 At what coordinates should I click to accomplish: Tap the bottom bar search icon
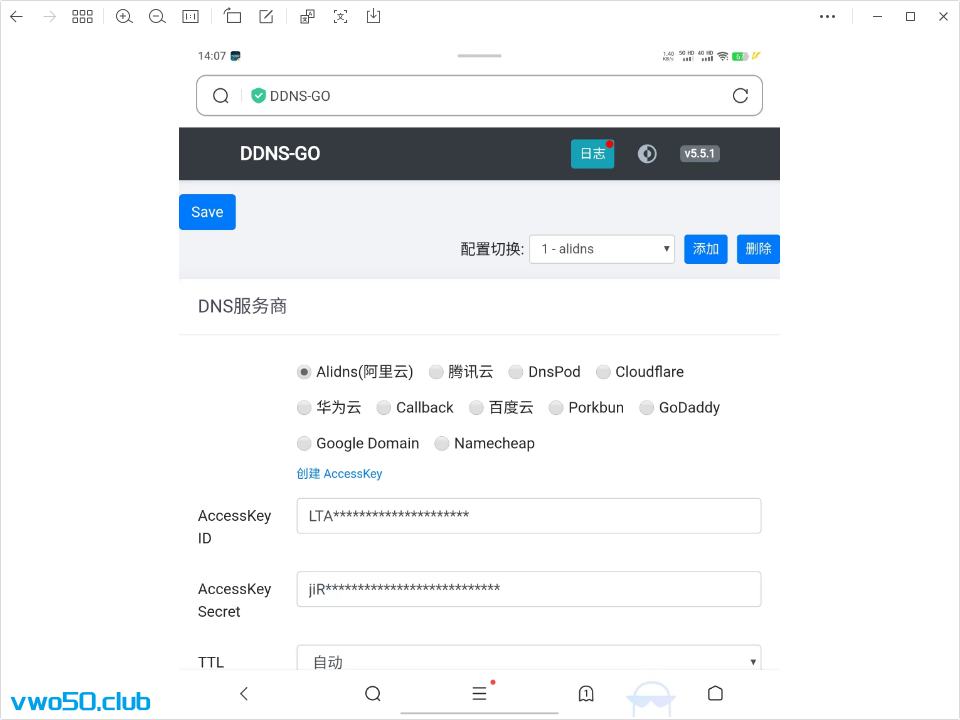coord(373,693)
